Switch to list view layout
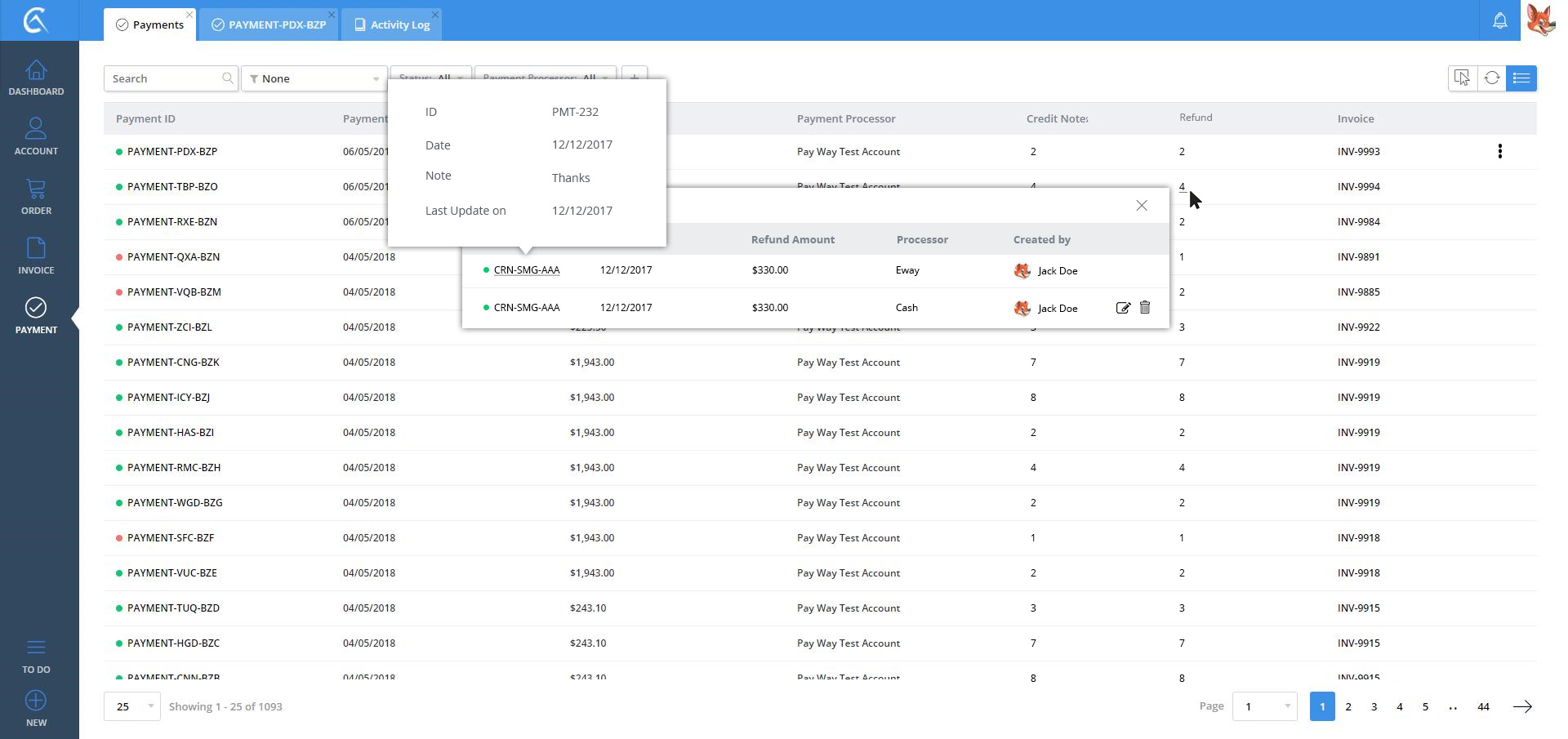Screen dimensions: 1568x739 pos(1521,78)
